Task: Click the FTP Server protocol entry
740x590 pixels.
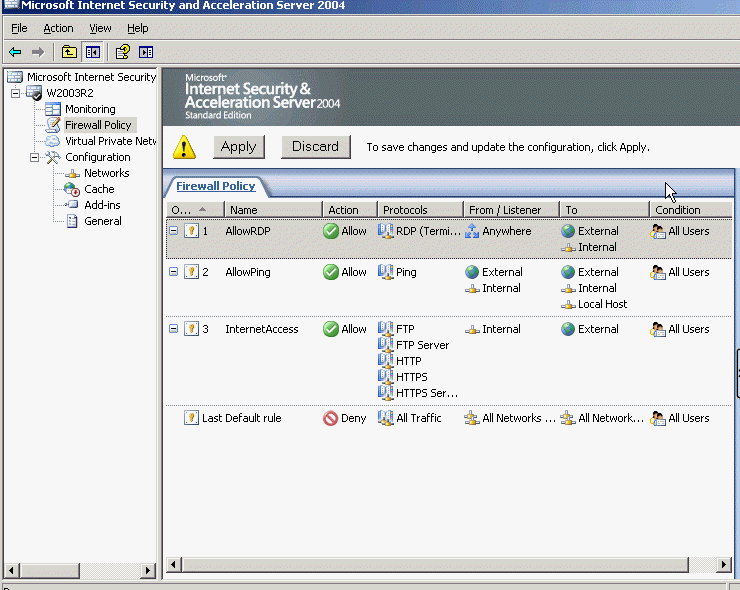Action: point(422,345)
